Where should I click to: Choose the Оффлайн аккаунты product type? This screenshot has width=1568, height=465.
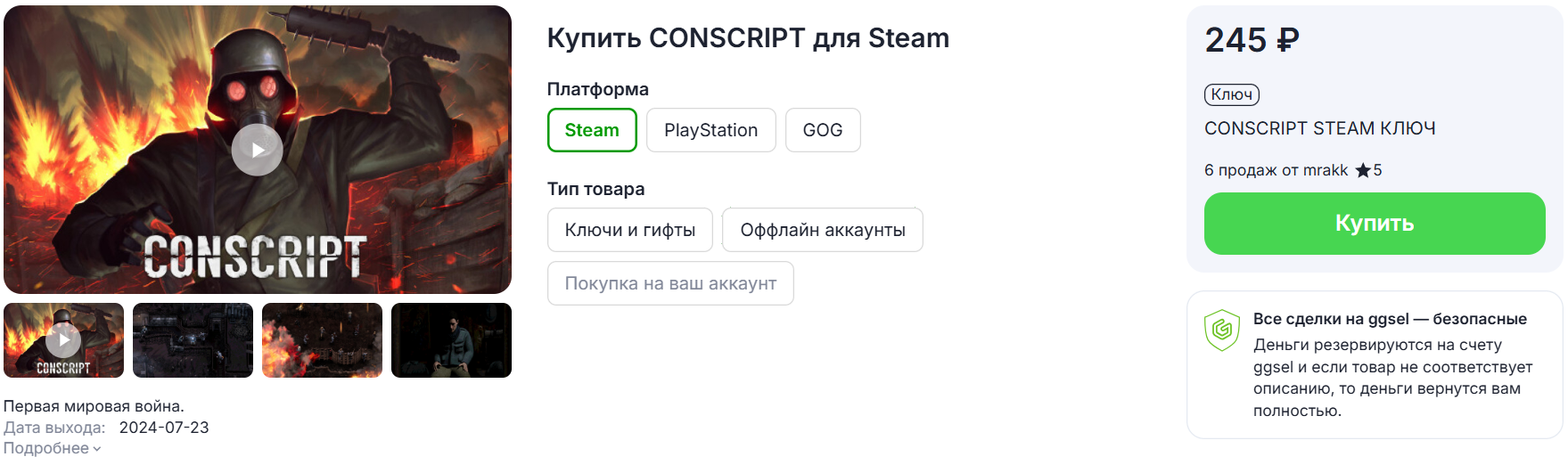tap(822, 230)
